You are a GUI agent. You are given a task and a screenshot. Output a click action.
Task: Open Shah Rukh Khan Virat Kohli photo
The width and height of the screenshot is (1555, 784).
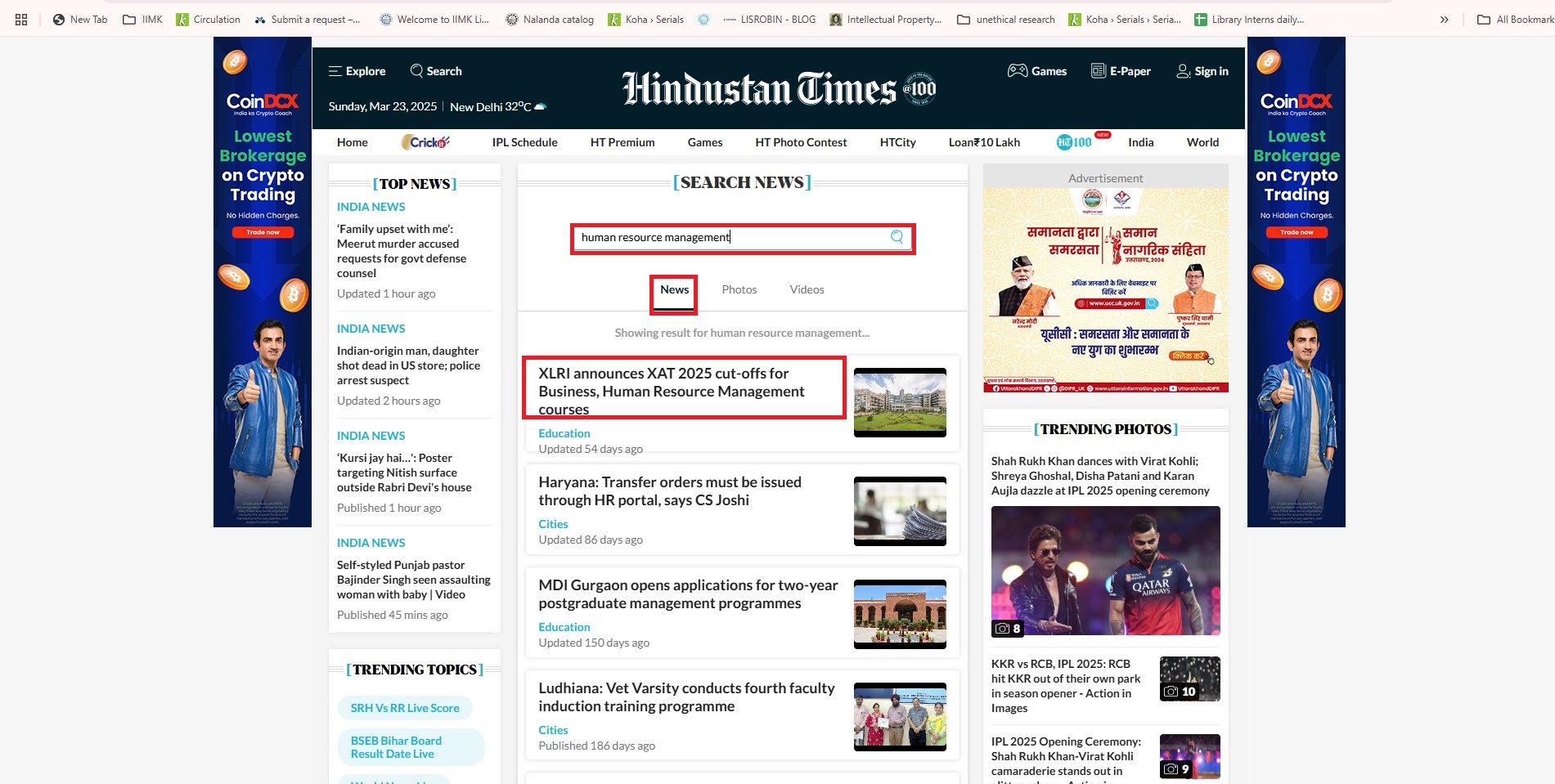coord(1105,571)
